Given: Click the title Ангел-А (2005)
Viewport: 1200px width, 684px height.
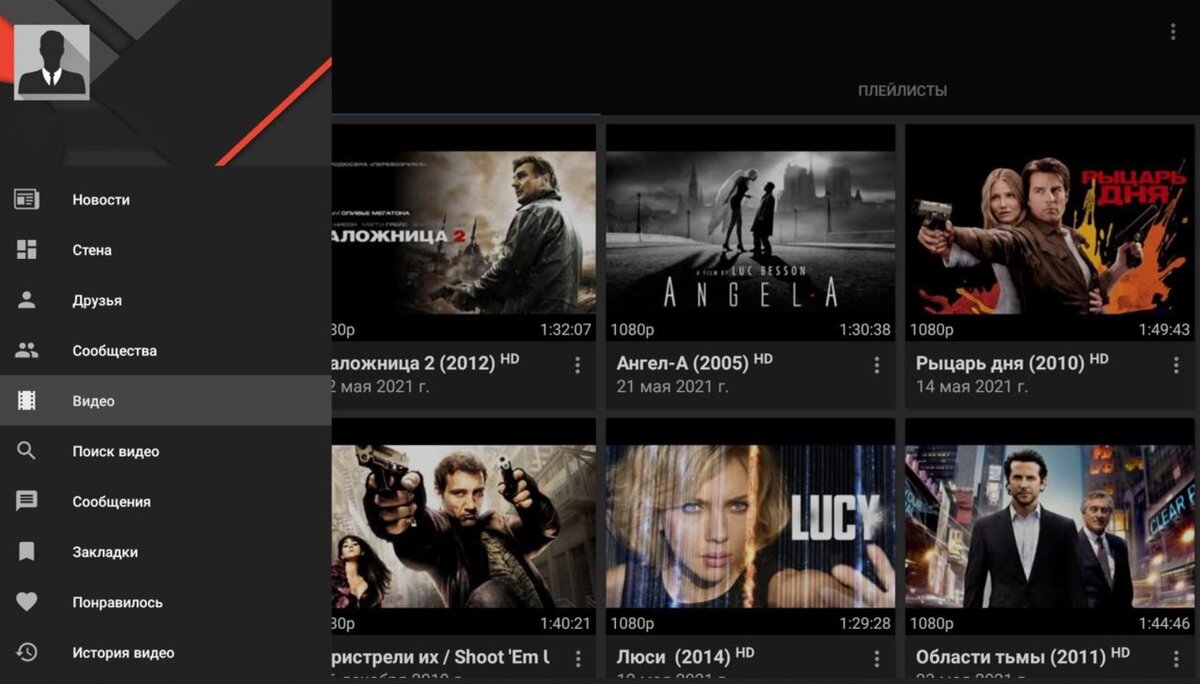Looking at the screenshot, I should [682, 364].
